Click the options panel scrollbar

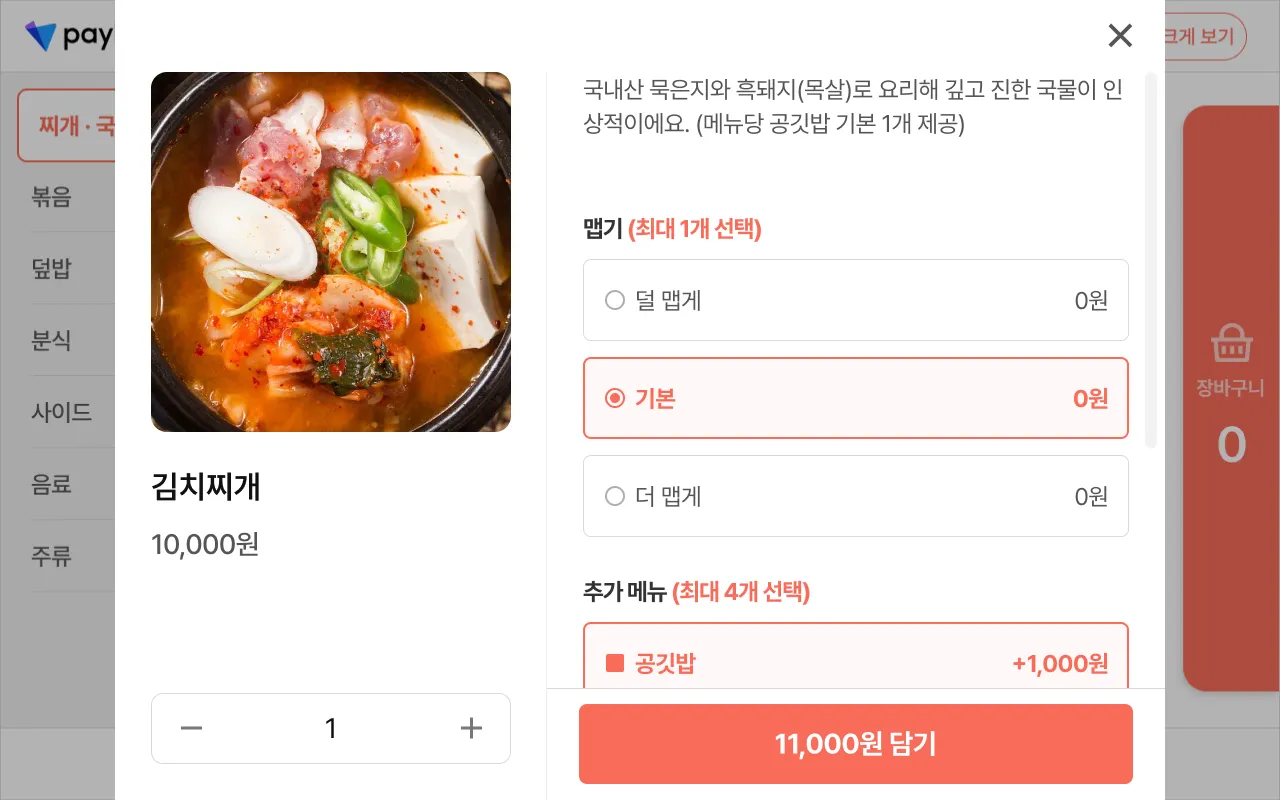tap(1150, 260)
